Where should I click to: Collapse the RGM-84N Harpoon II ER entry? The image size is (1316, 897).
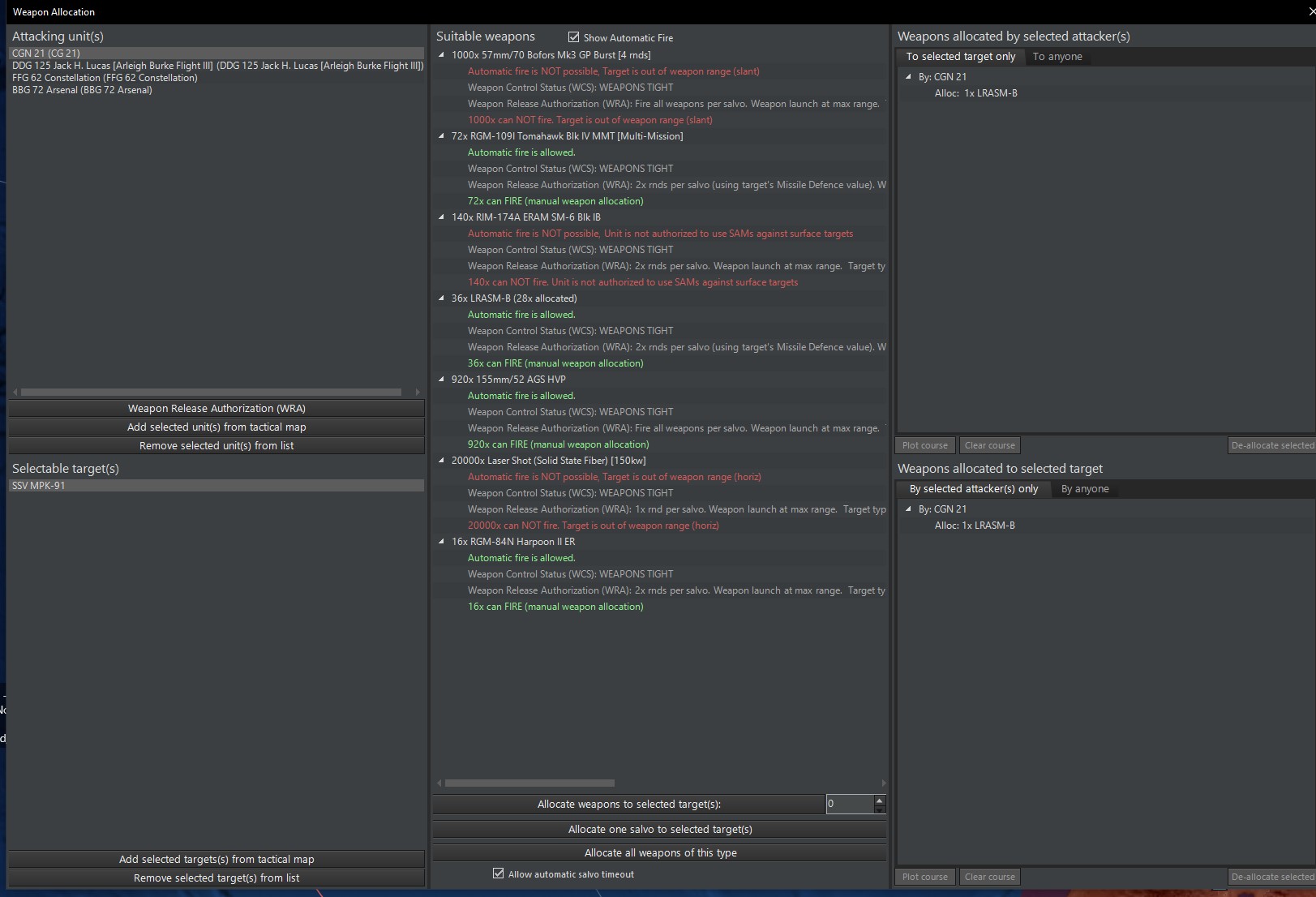tap(442, 542)
